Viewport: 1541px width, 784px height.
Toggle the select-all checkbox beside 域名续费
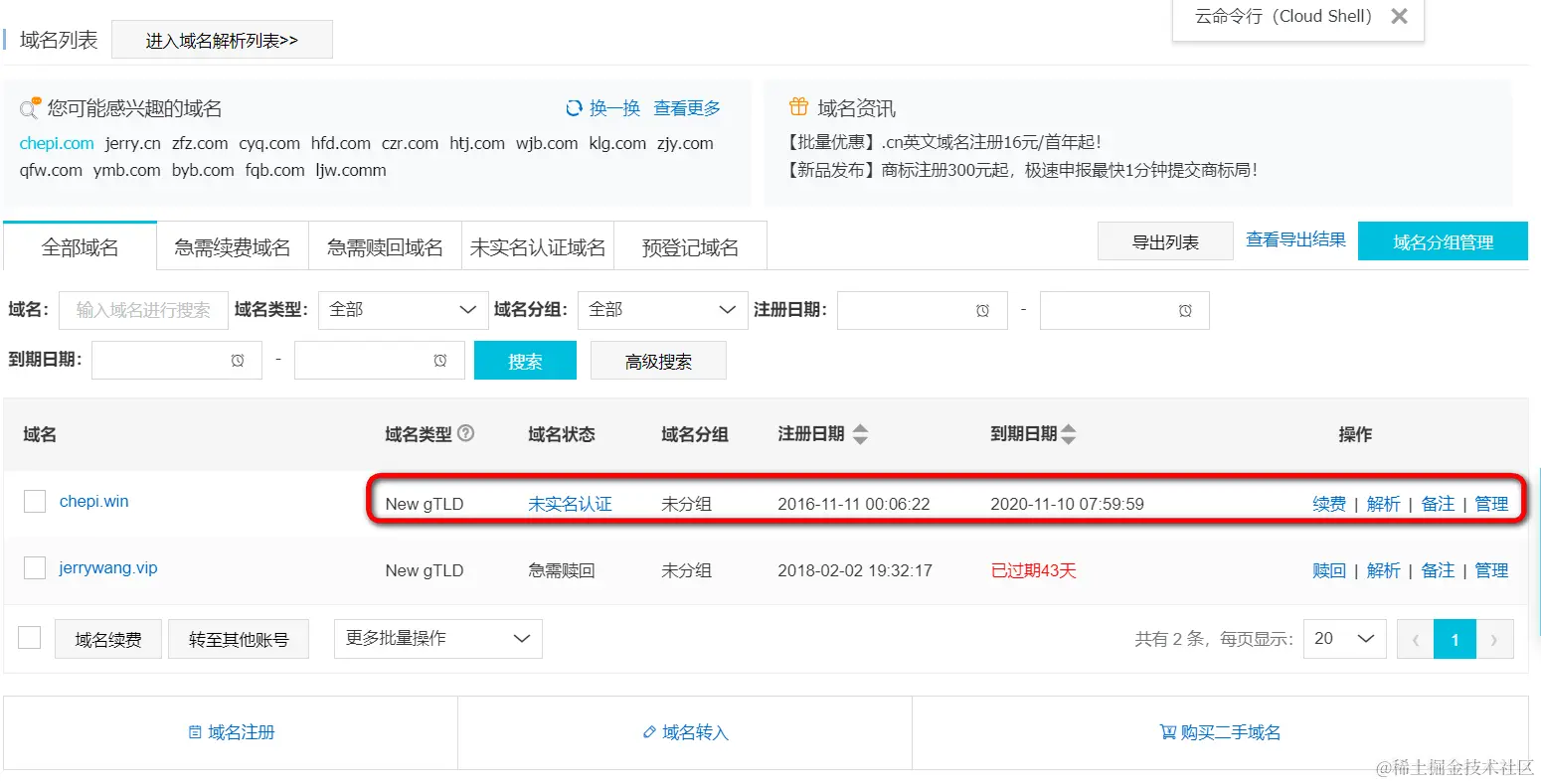point(30,637)
